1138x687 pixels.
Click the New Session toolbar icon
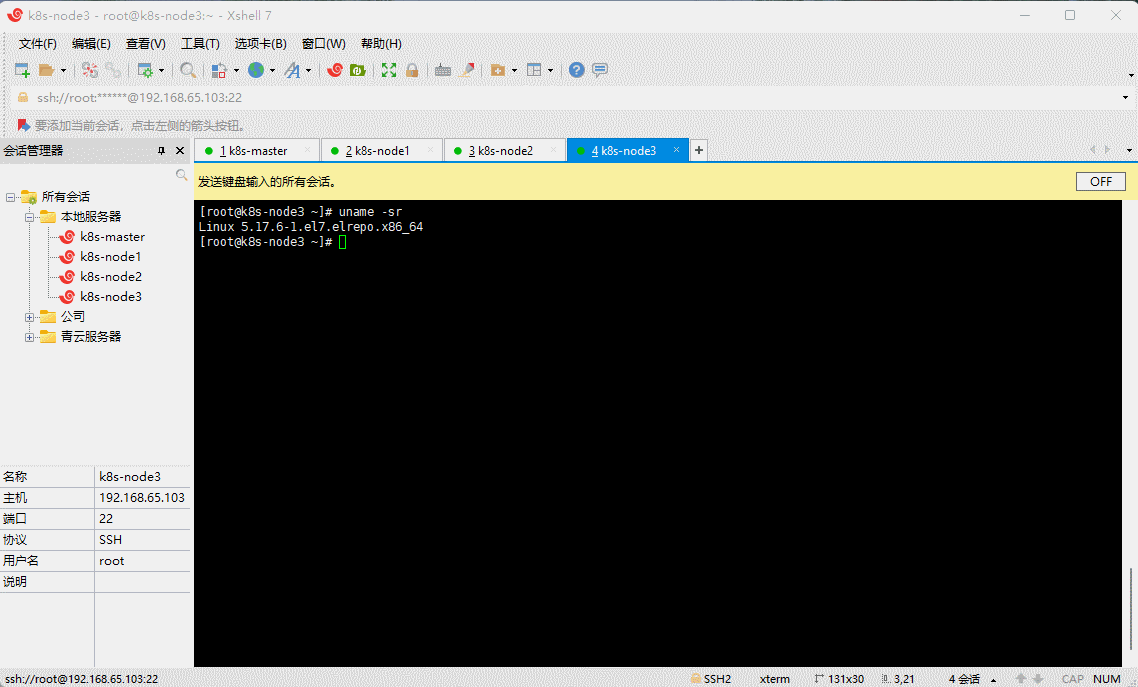[22, 70]
